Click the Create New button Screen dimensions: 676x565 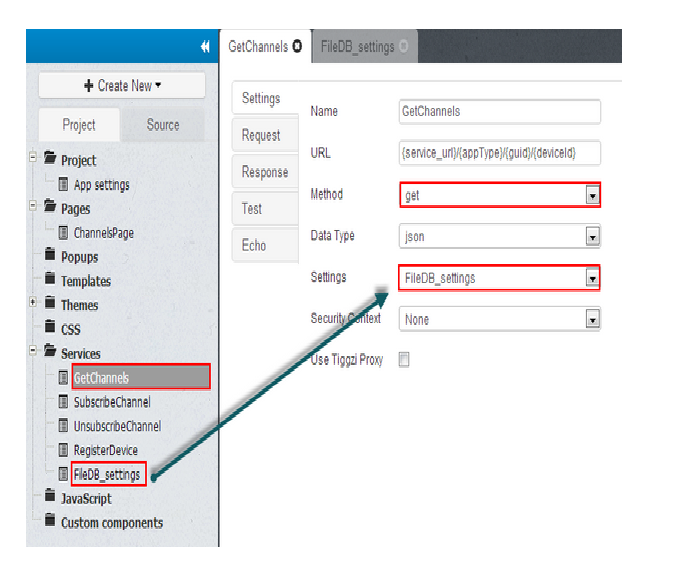click(122, 86)
